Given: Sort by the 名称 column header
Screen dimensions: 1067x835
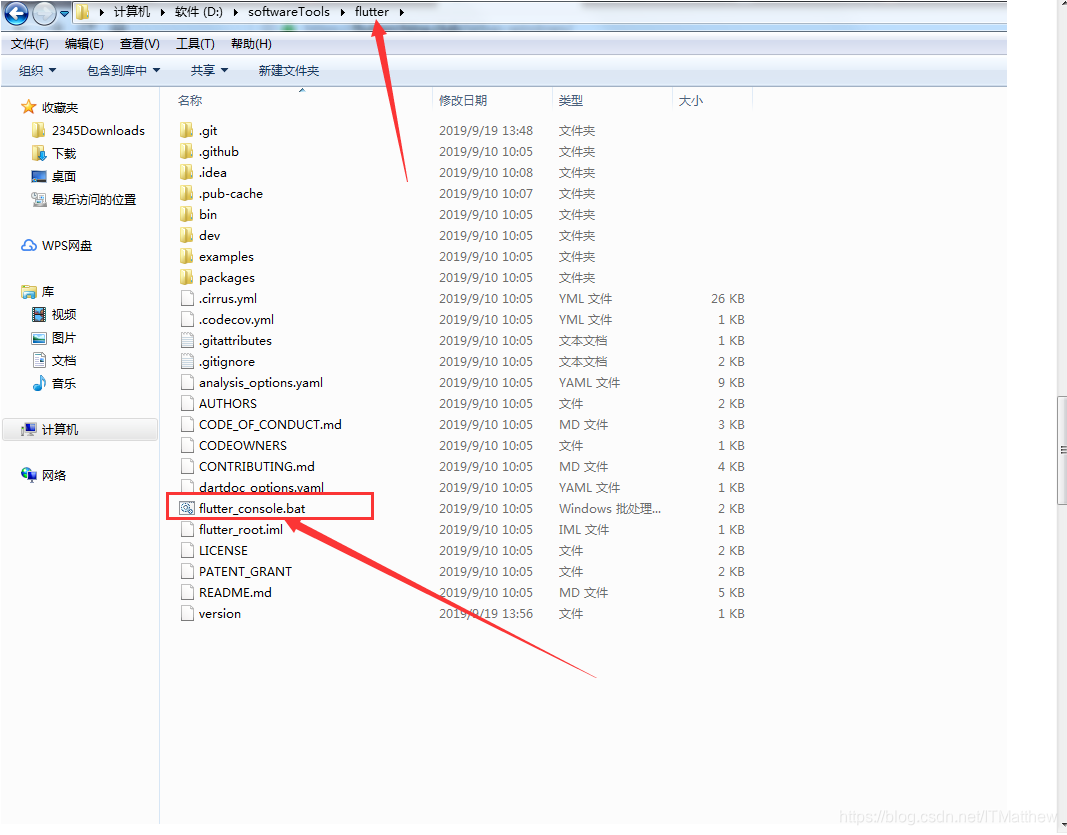Looking at the screenshot, I should click(x=190, y=100).
